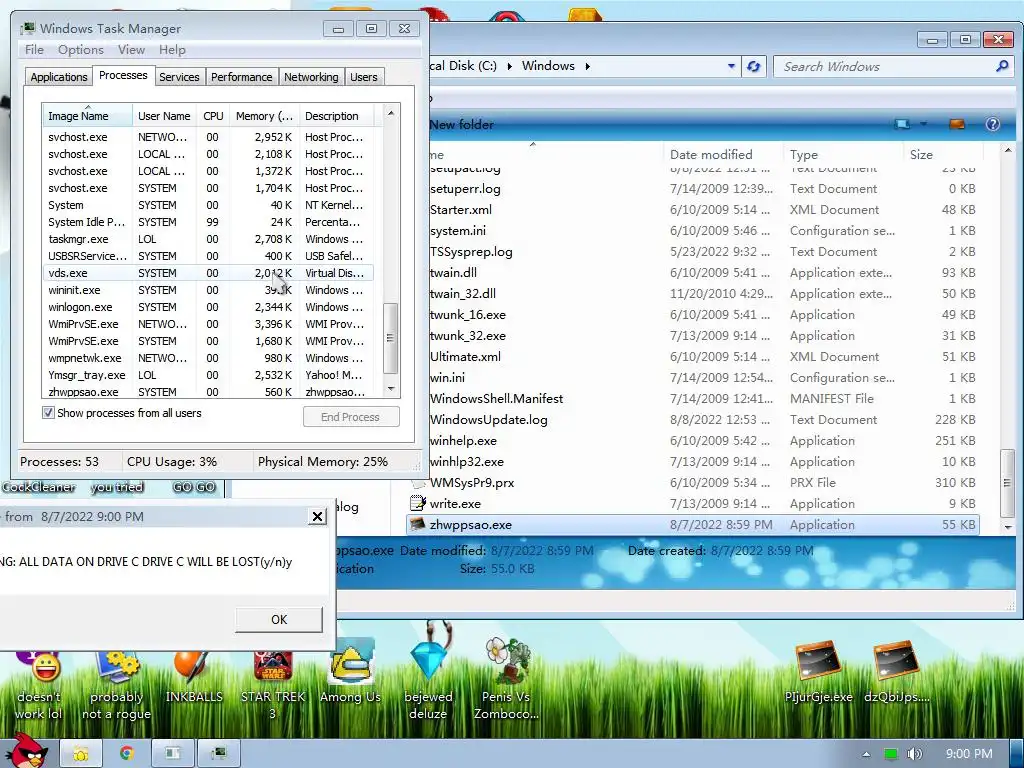Viewport: 1024px width, 768px height.
Task: Click the process list scrollbar thumb
Action: click(390, 338)
